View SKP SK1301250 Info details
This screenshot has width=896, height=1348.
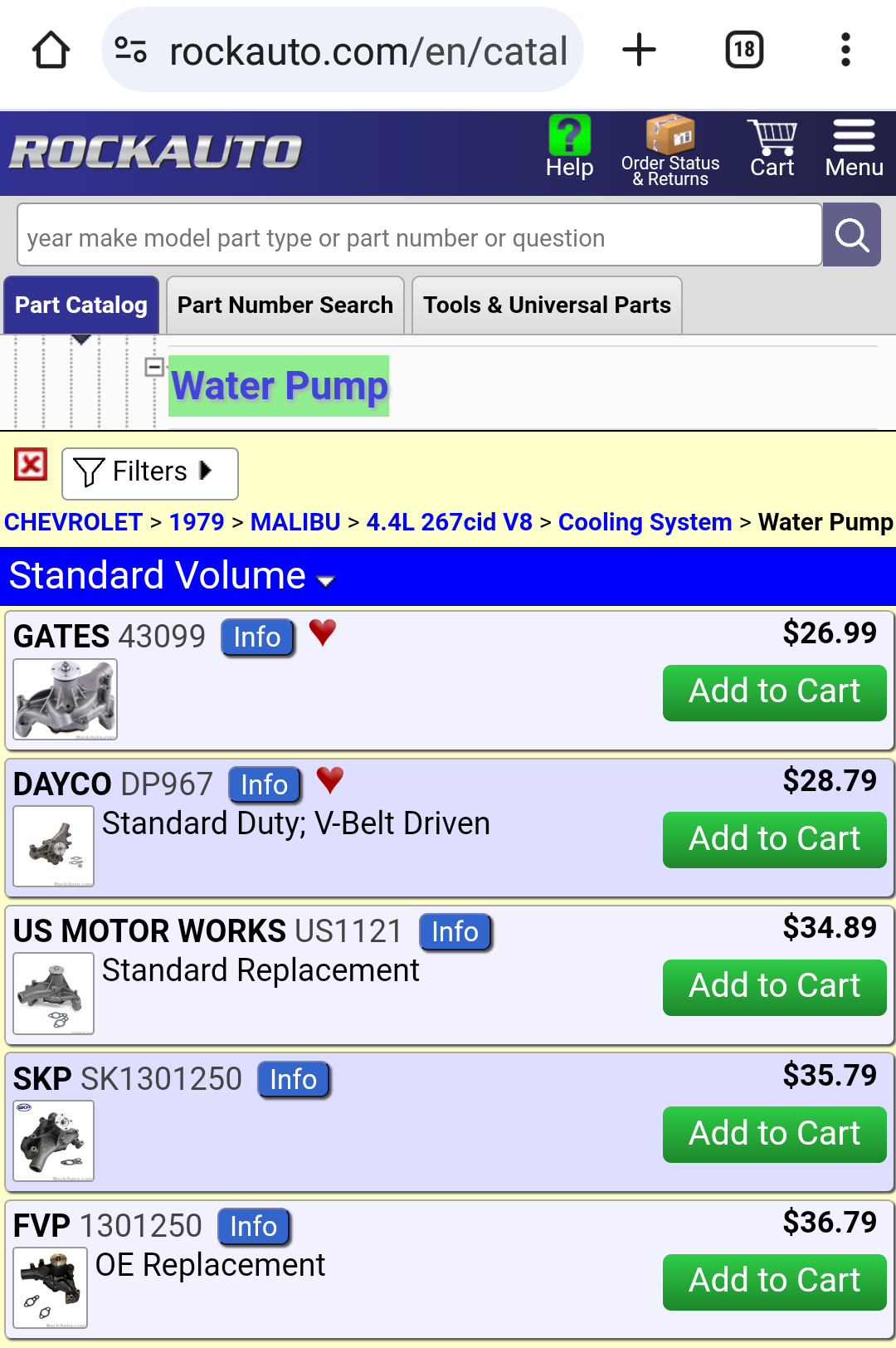[294, 1080]
